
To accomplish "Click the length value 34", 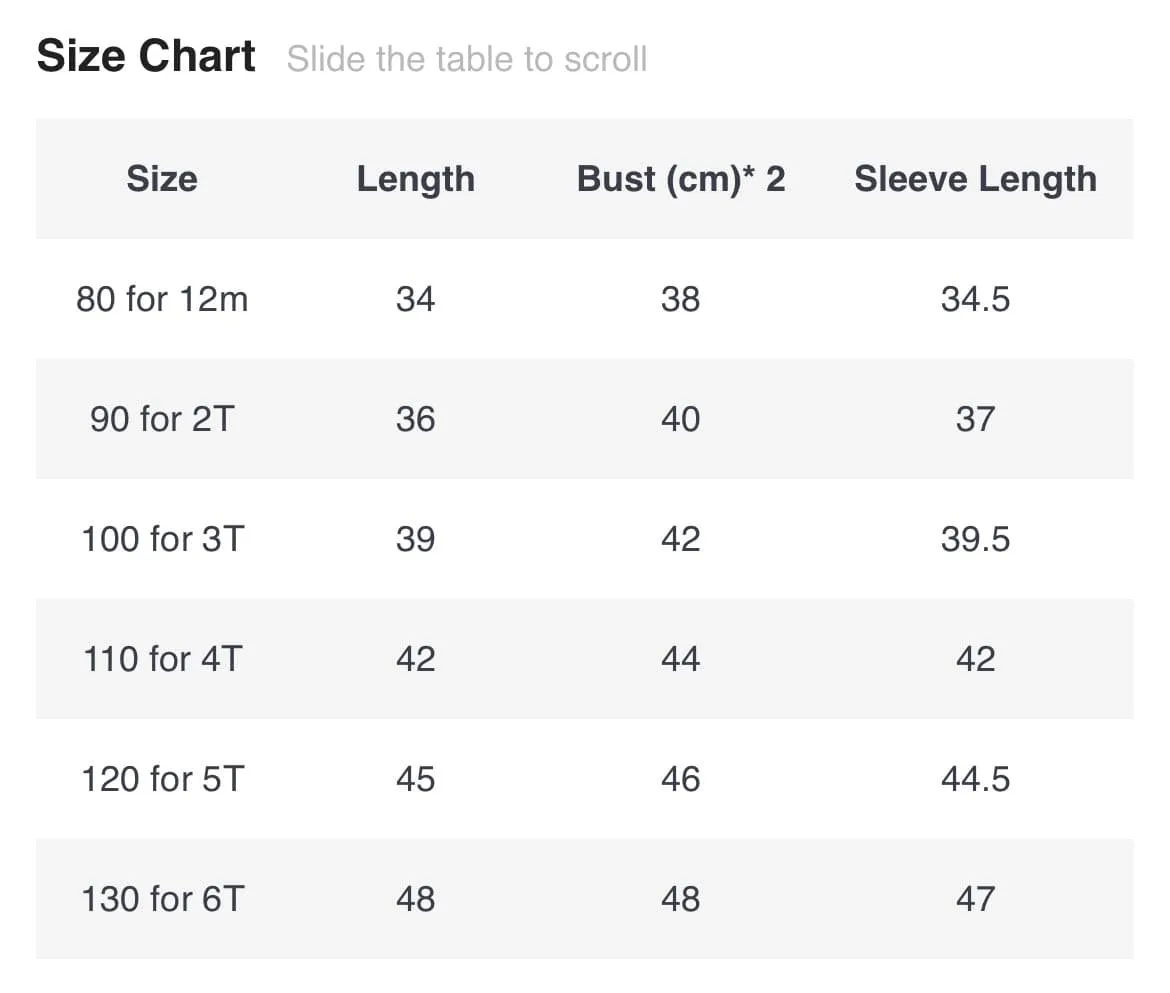I will coord(416,299).
